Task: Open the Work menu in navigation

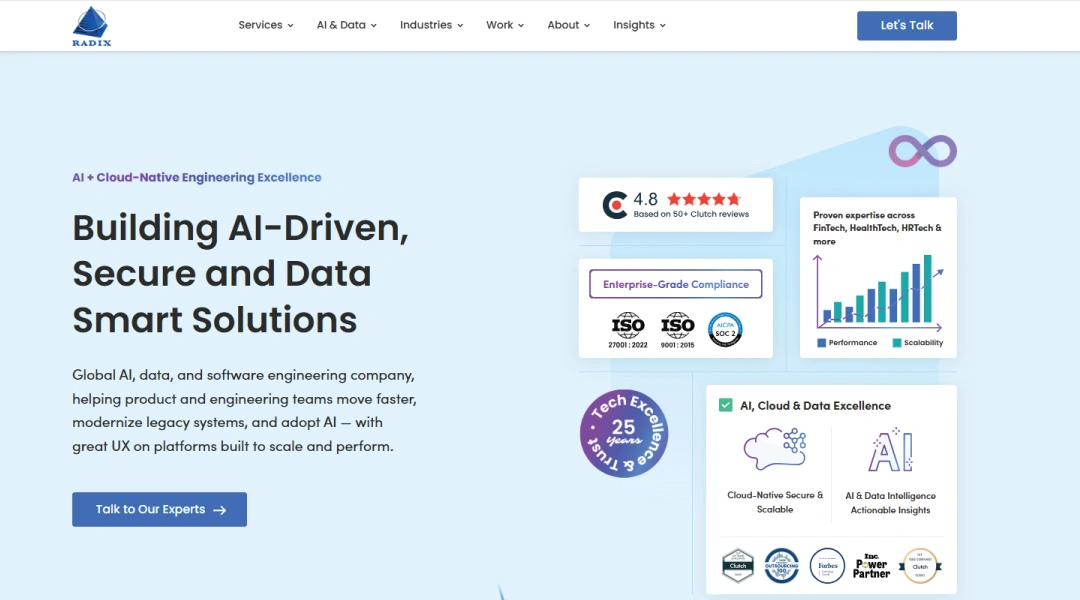Action: 505,25
